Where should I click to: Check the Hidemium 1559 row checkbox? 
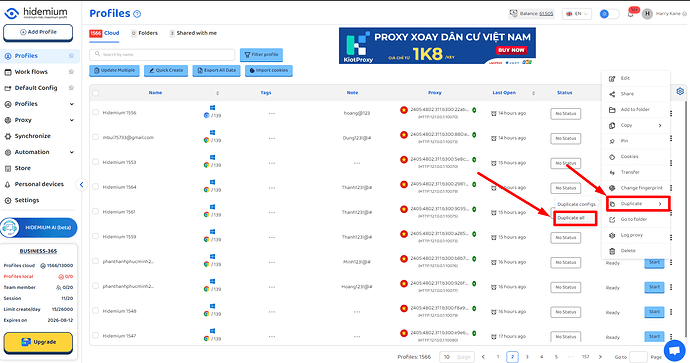coord(95,236)
